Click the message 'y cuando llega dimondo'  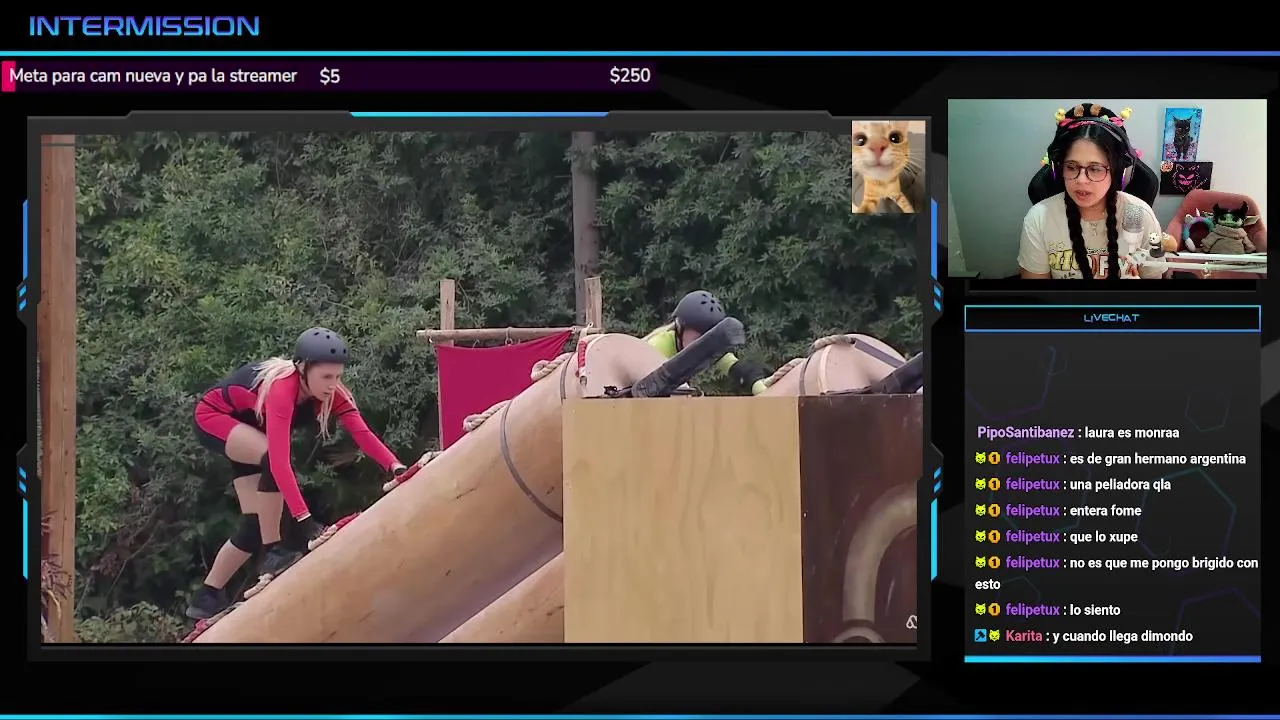pyautogui.click(x=1123, y=636)
